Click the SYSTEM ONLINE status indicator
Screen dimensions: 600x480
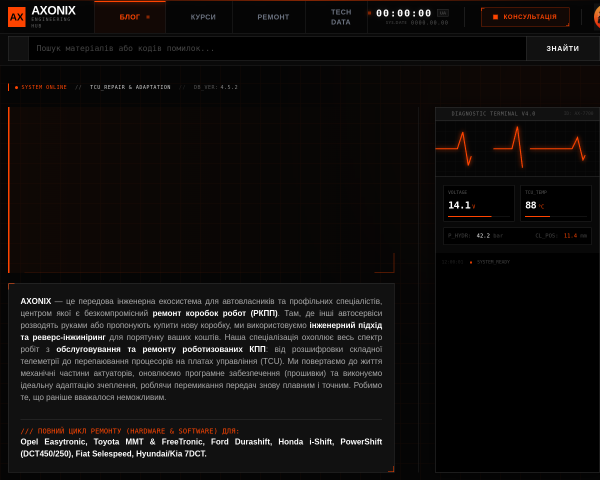point(41,87)
